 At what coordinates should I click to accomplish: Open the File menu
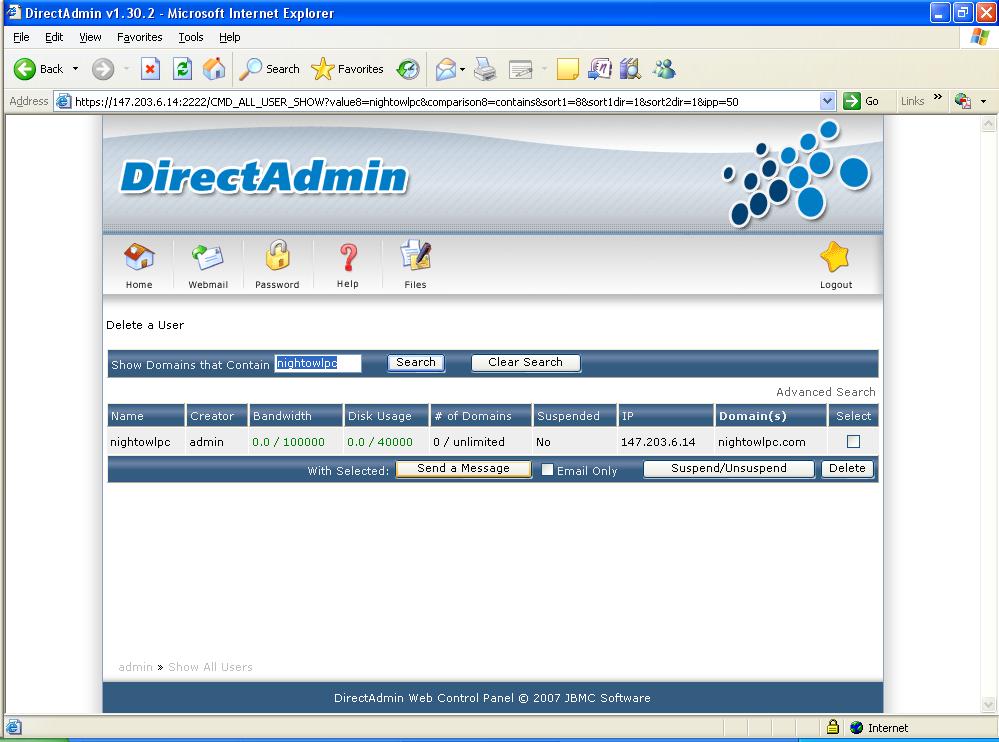(x=21, y=37)
